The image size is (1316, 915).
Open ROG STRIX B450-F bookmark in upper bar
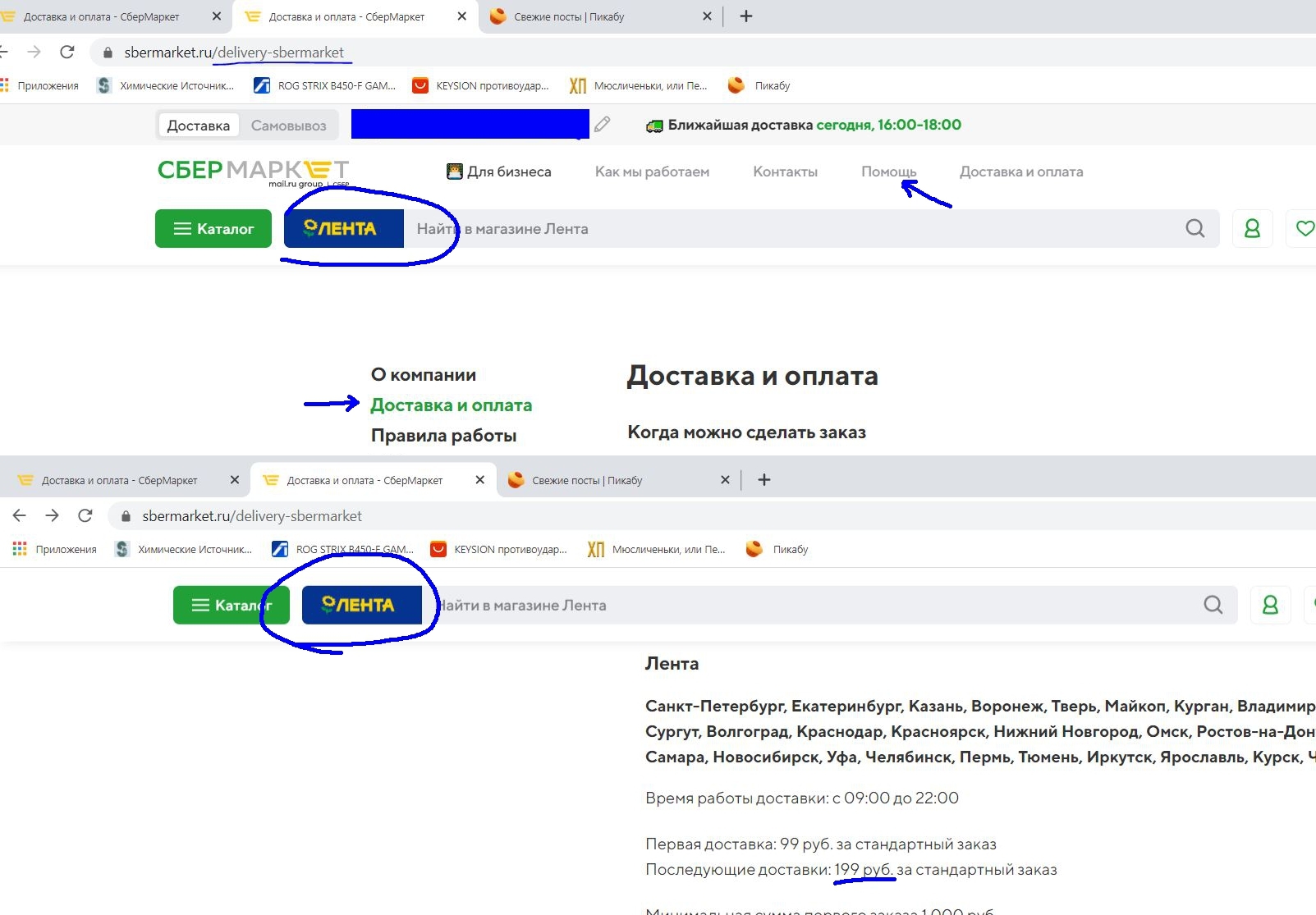click(324, 85)
